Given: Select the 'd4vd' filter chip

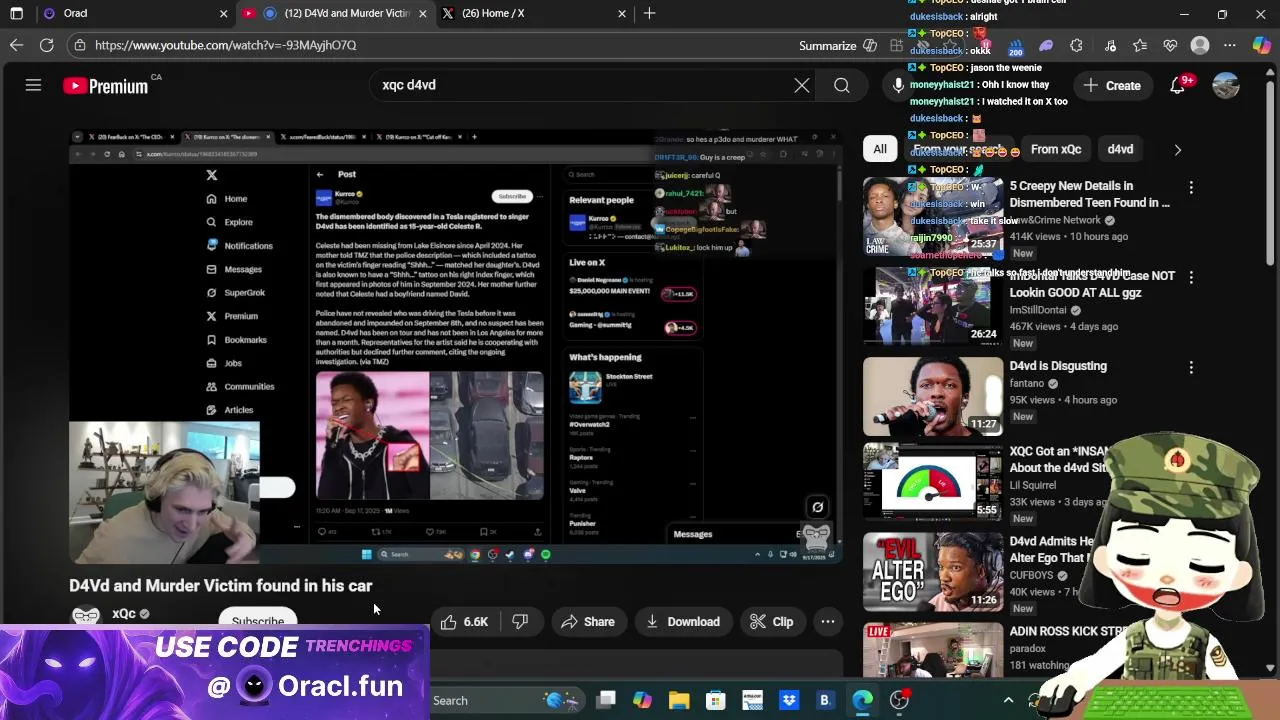Looking at the screenshot, I should pyautogui.click(x=1120, y=149).
